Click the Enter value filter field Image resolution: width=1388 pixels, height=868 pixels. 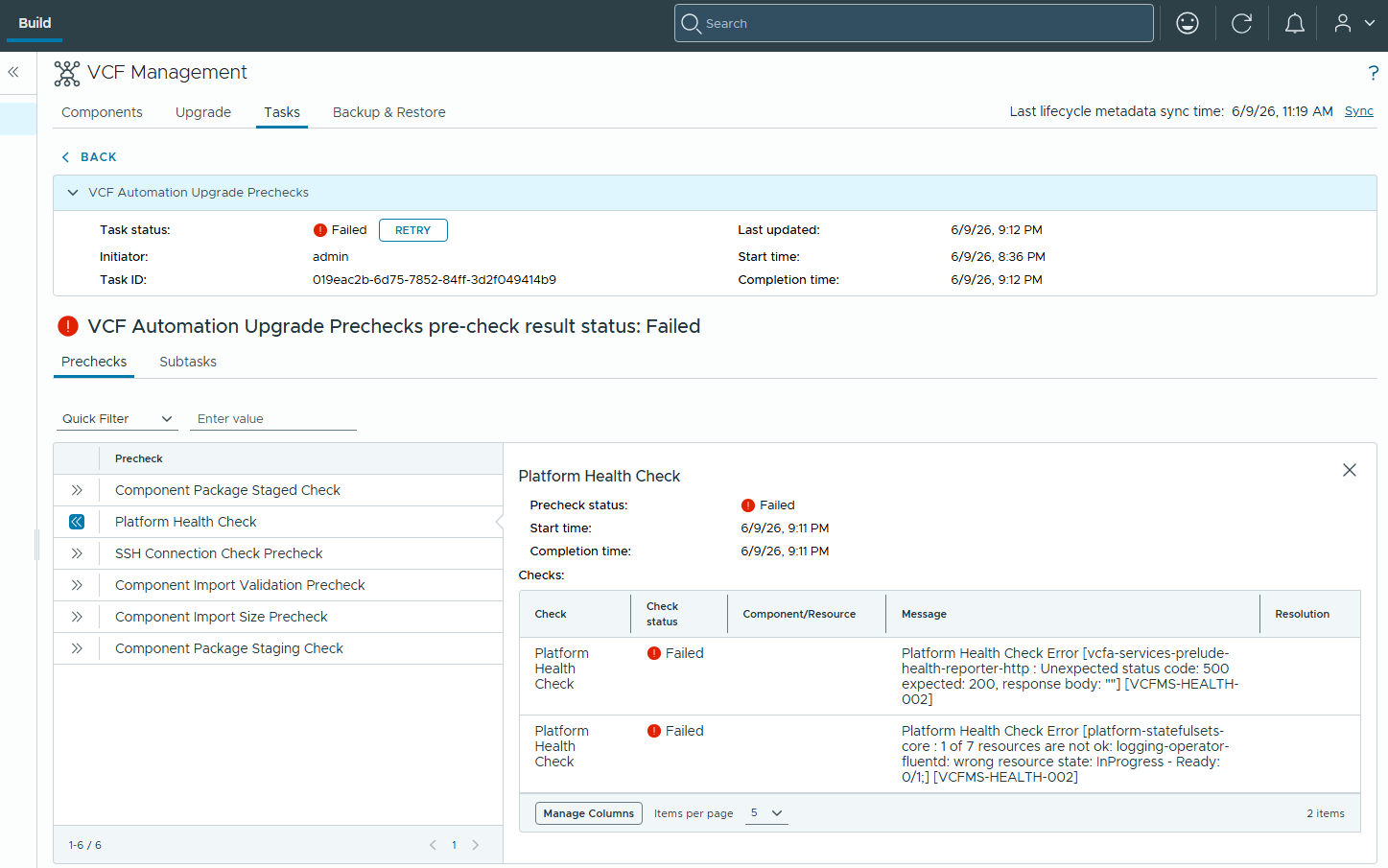pyautogui.click(x=273, y=419)
